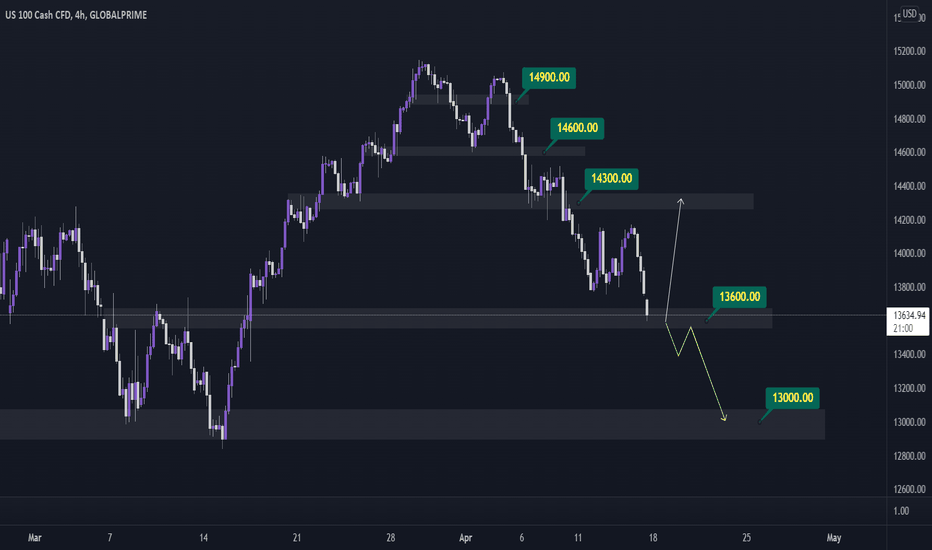Viewport: 932px width, 550px height.
Task: Select the current price label 13634.94
Action: pyautogui.click(x=908, y=321)
